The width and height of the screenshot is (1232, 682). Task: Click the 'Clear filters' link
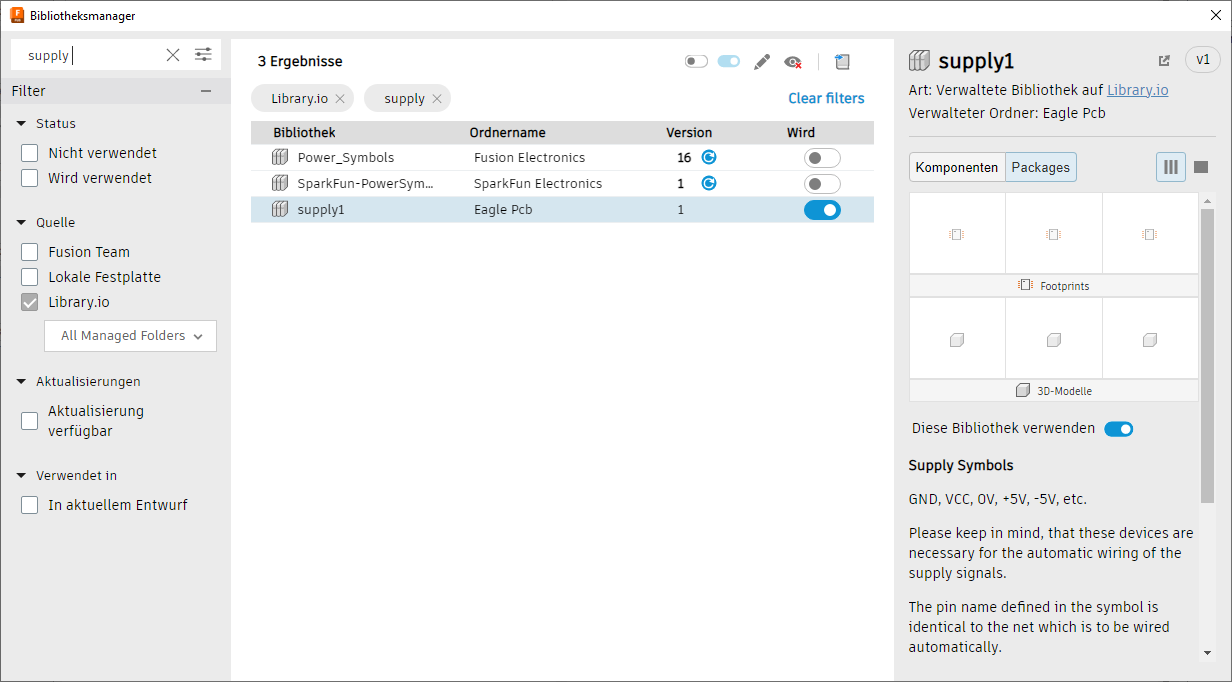click(826, 98)
